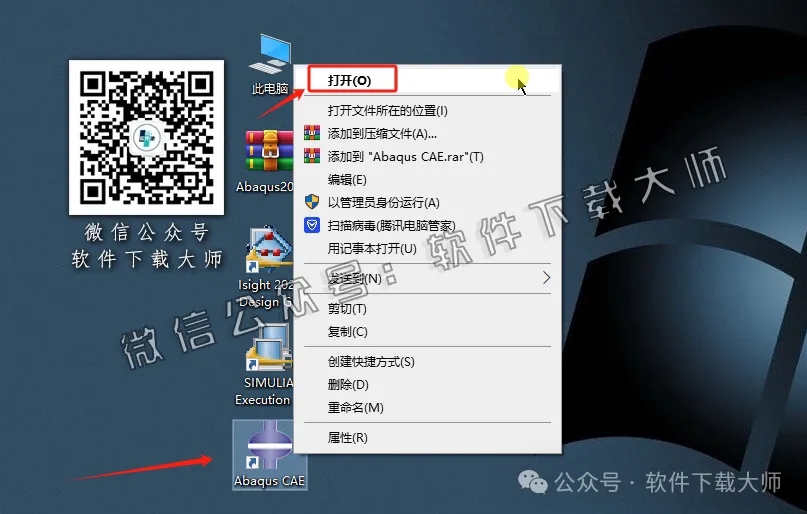Select the SIMULIA Execution Engine shortcut

pyautogui.click(x=269, y=347)
